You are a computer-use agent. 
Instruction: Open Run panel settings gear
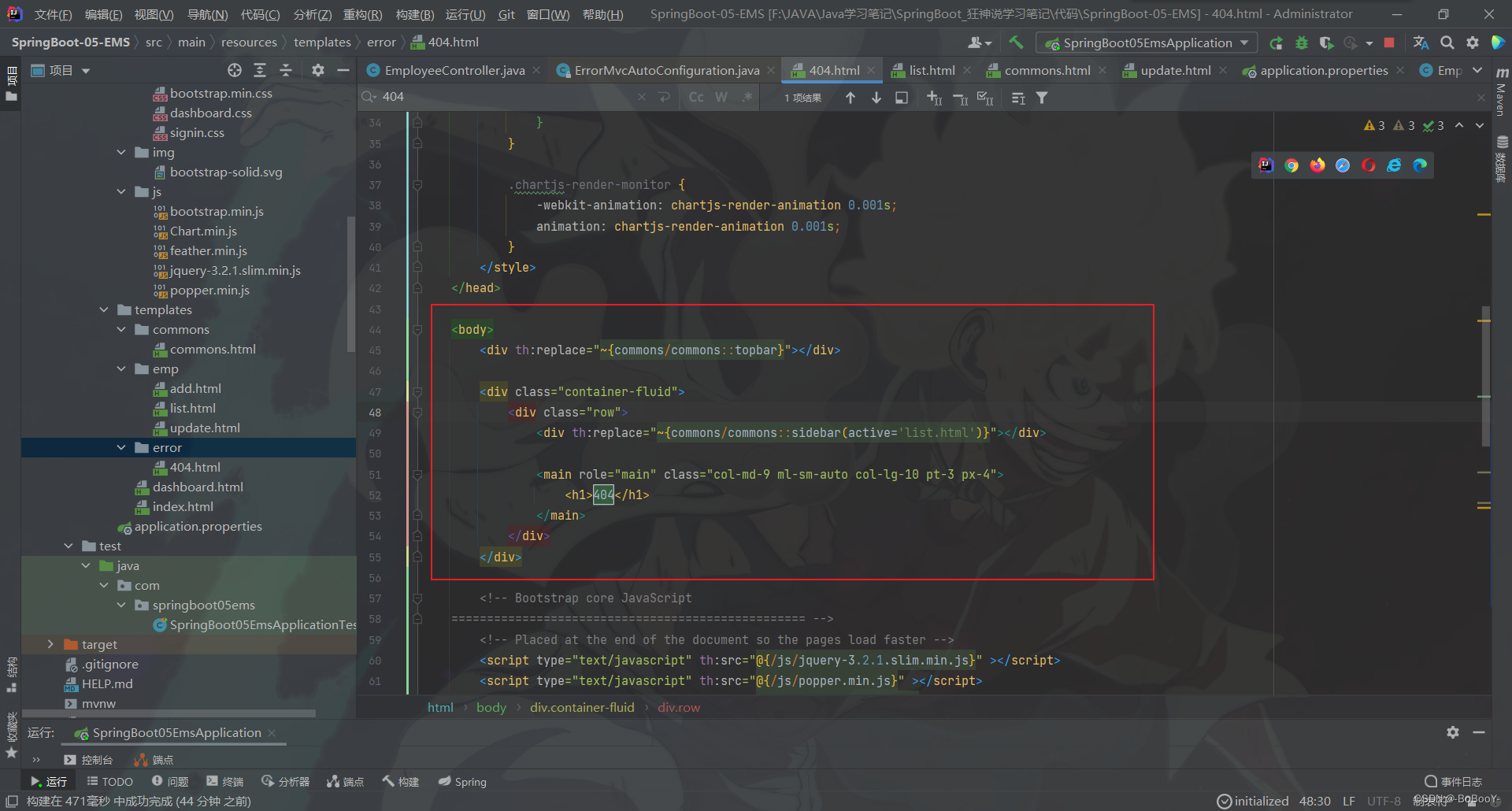point(1453,732)
